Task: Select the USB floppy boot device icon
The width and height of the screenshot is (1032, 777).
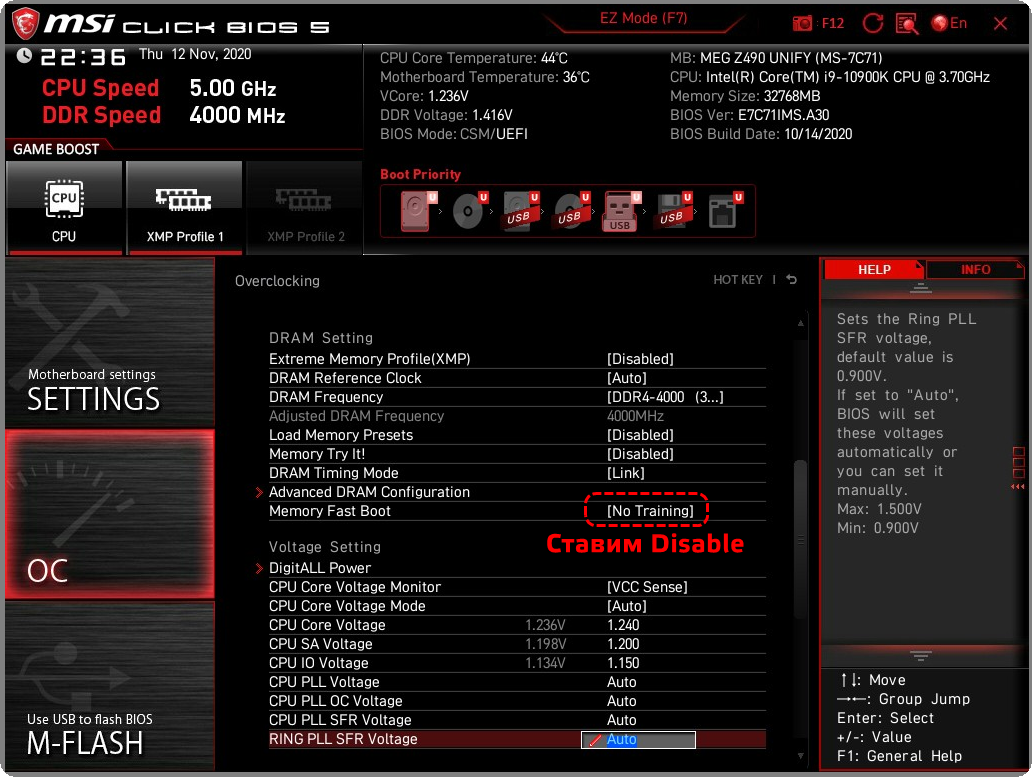Action: point(674,211)
